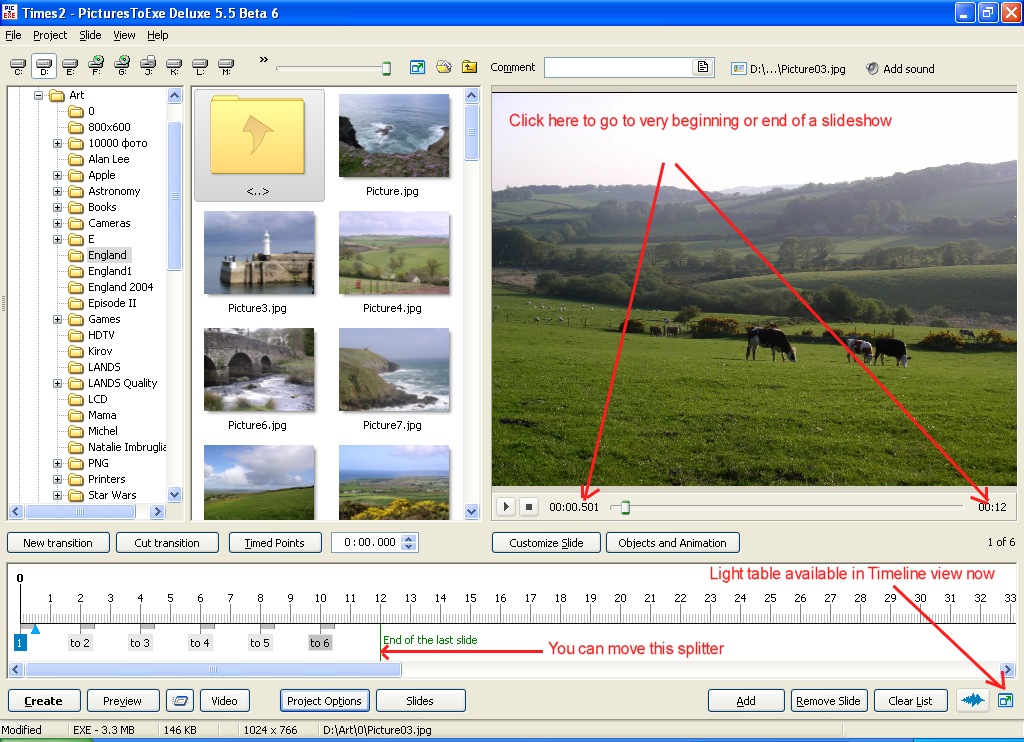Increase the transition time value
Viewport: 1024px width, 742px height.
(x=409, y=539)
